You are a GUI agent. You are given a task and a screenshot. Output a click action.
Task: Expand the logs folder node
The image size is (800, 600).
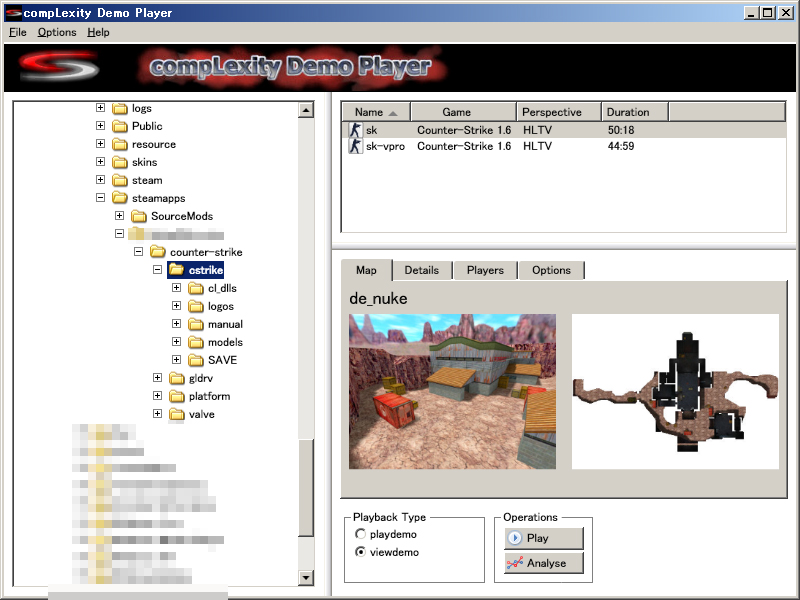point(101,108)
